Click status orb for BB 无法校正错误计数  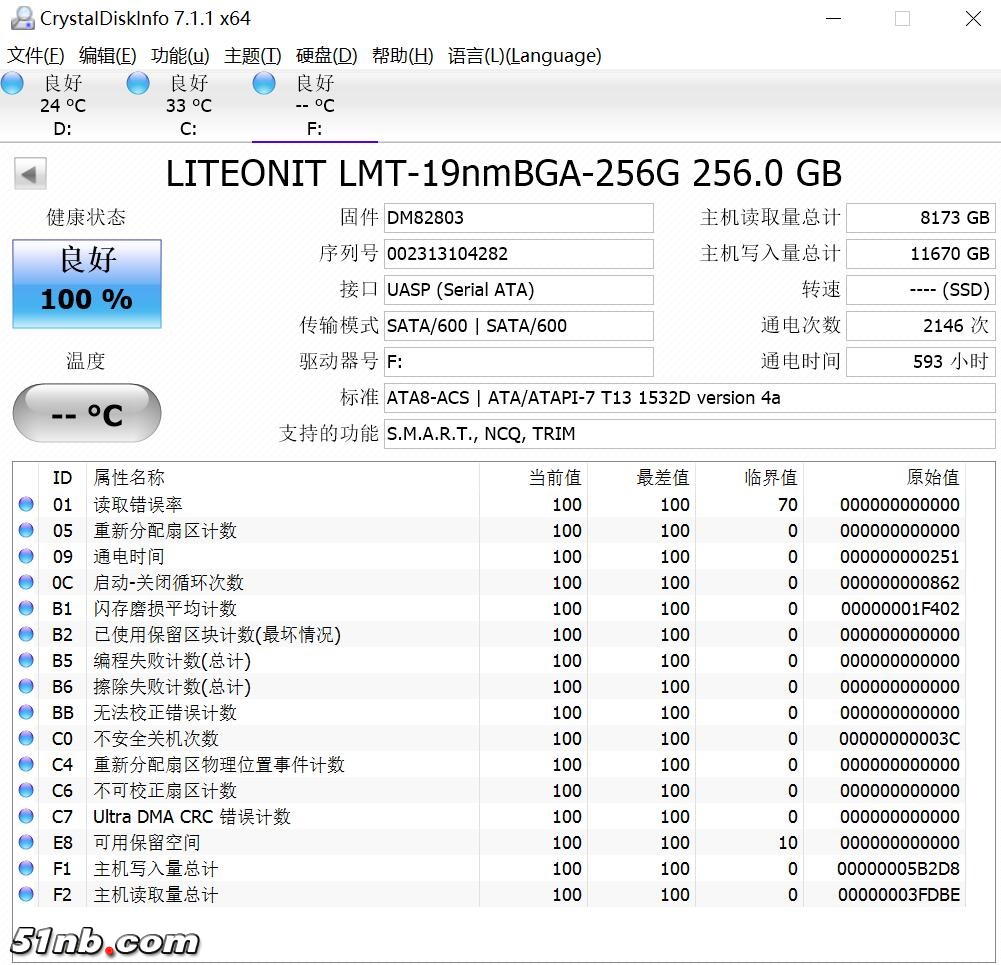[x=26, y=712]
